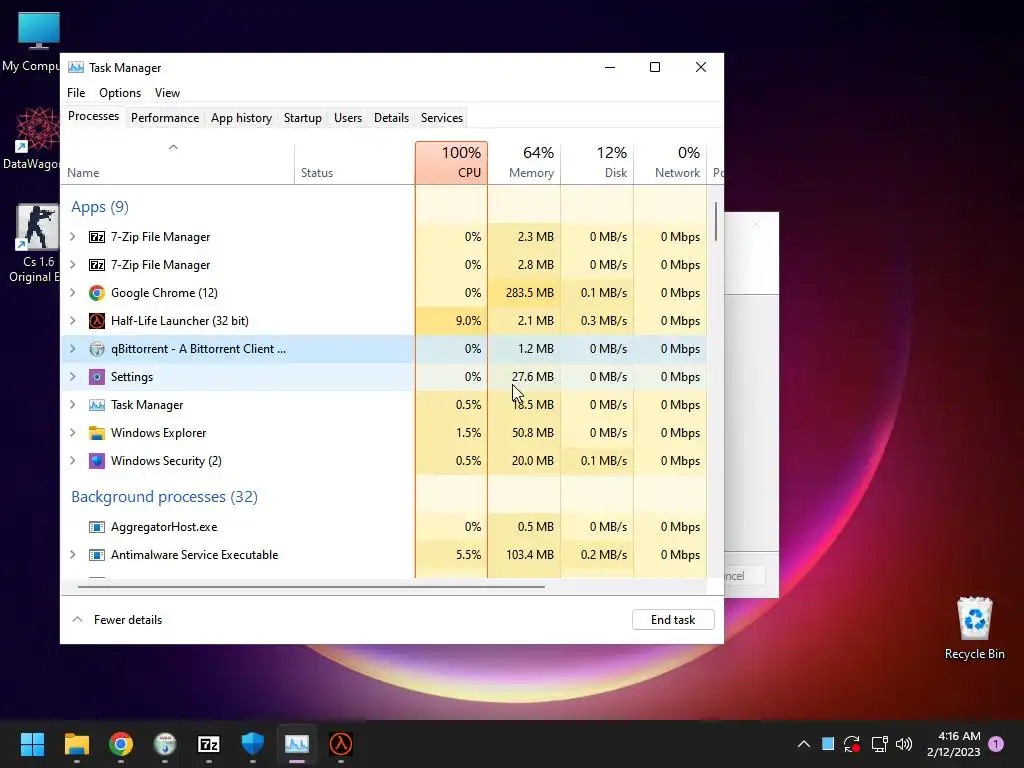
Task: Expand the Google Chrome (12) process group
Action: [x=72, y=293]
